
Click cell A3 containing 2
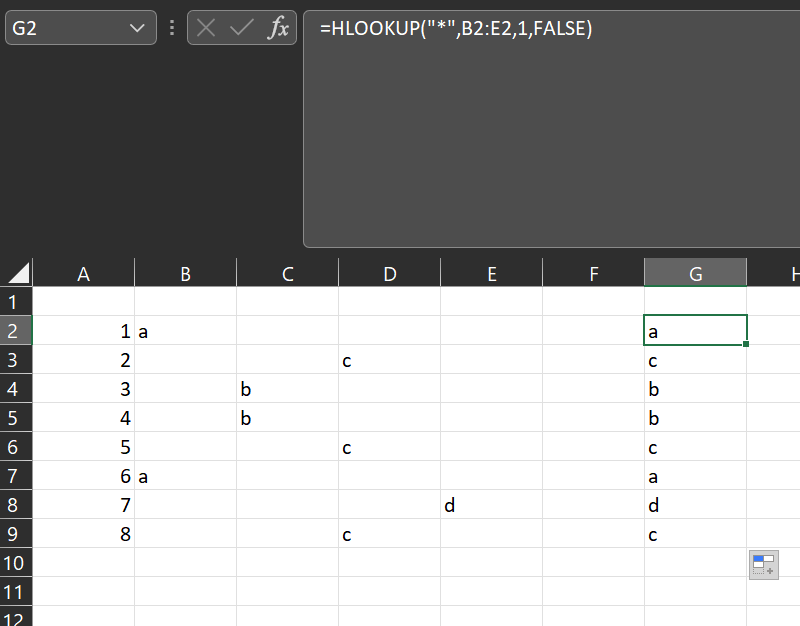tap(84, 360)
